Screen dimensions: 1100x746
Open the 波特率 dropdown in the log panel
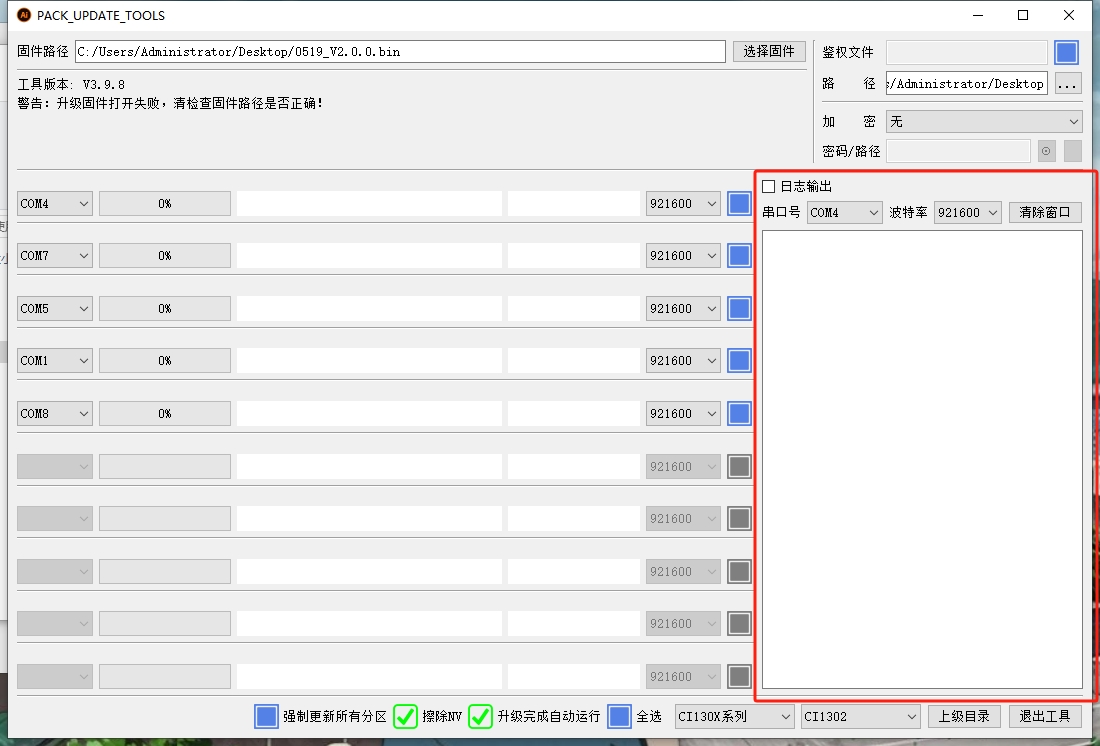pos(967,212)
